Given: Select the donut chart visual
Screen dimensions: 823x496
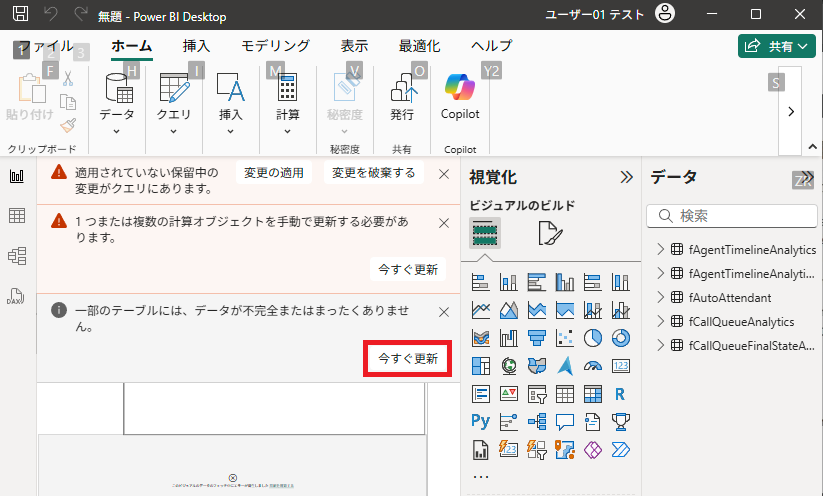Looking at the screenshot, I should 620,338.
